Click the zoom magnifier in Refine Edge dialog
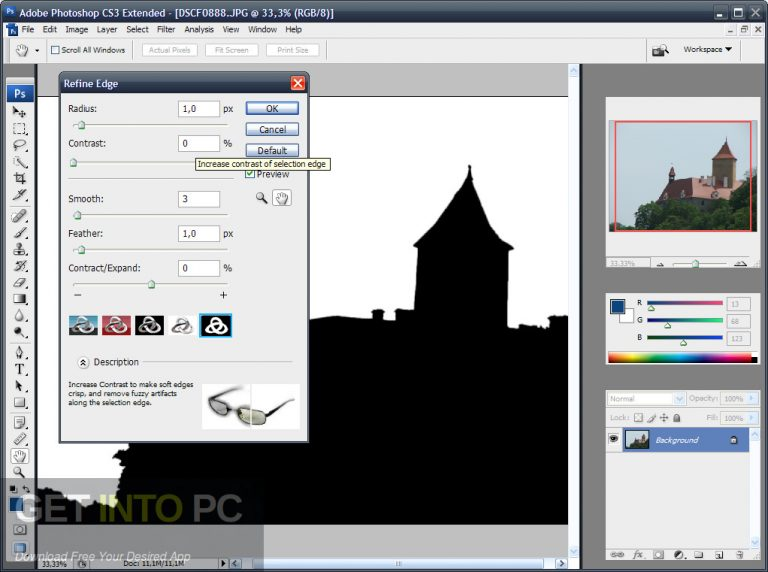The image size is (768, 572). [262, 198]
